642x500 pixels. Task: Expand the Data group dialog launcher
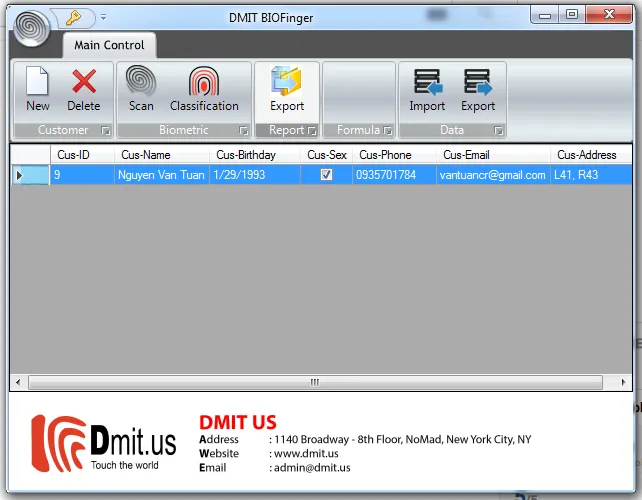coord(498,131)
